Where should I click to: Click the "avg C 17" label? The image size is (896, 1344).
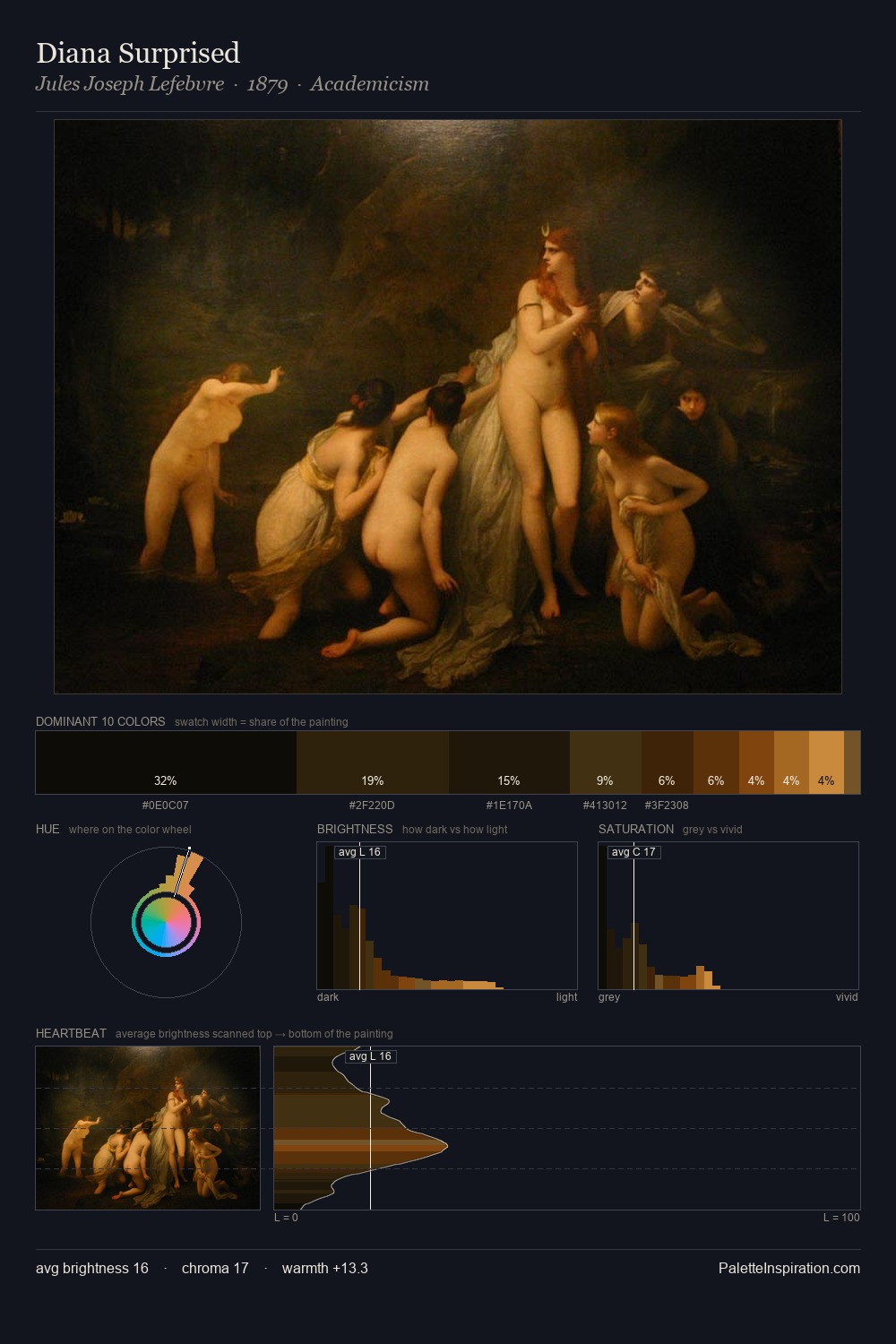click(x=633, y=852)
